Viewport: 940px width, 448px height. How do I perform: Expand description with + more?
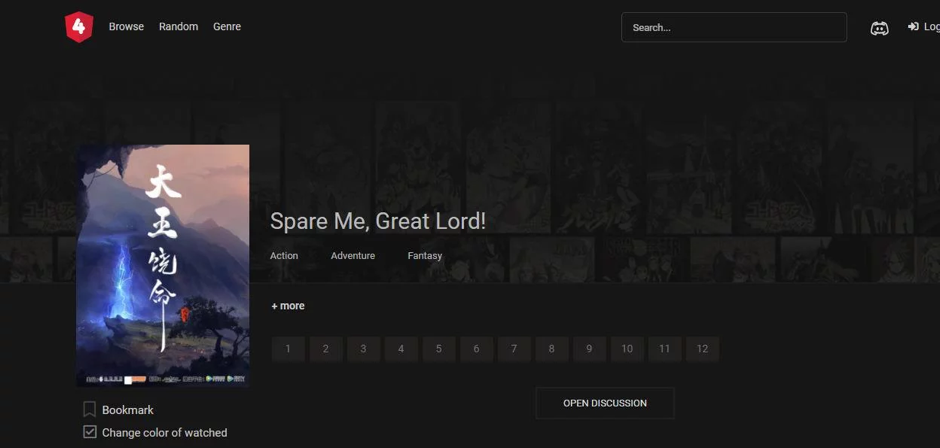(288, 306)
